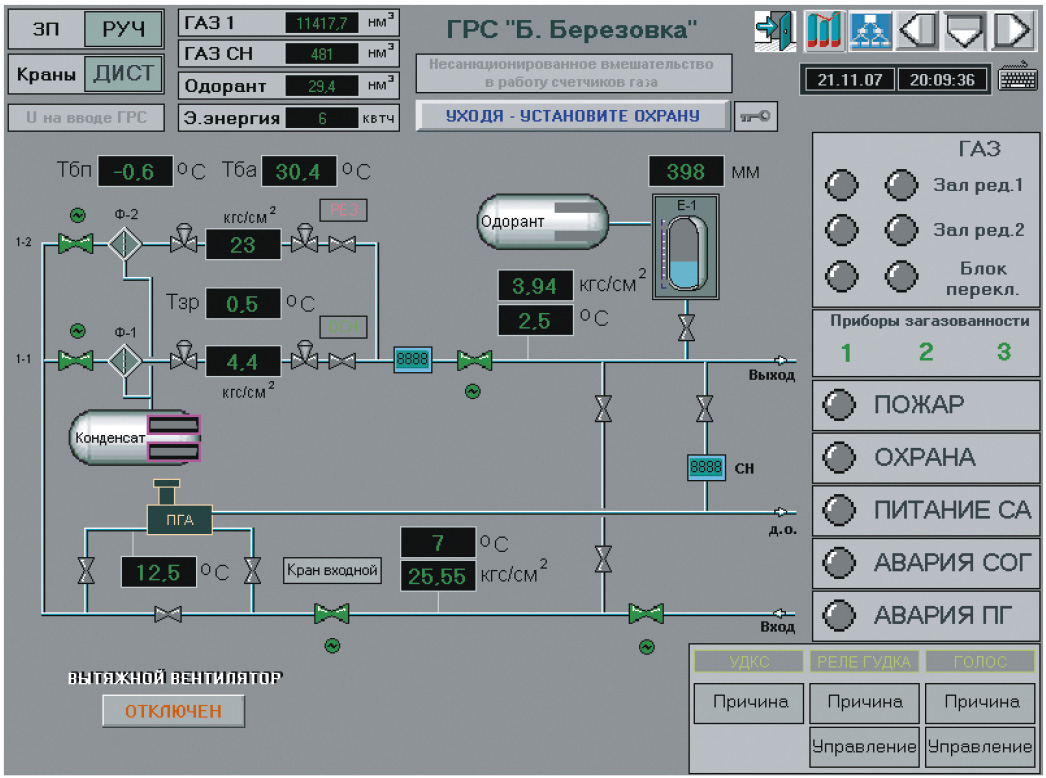
Task: Go to previous screen with left arrow
Action: (x=918, y=30)
